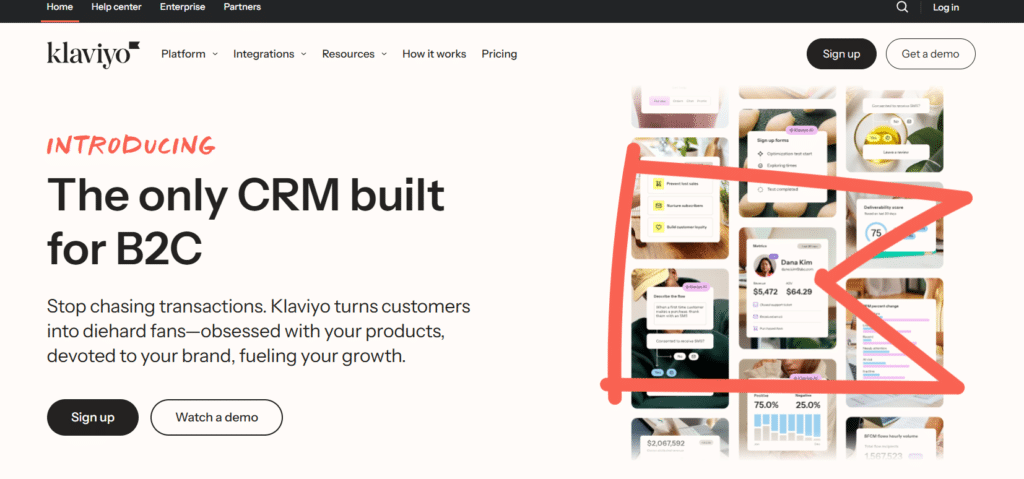The height and width of the screenshot is (479, 1024).
Task: Open the Partners tab
Action: pos(242,7)
